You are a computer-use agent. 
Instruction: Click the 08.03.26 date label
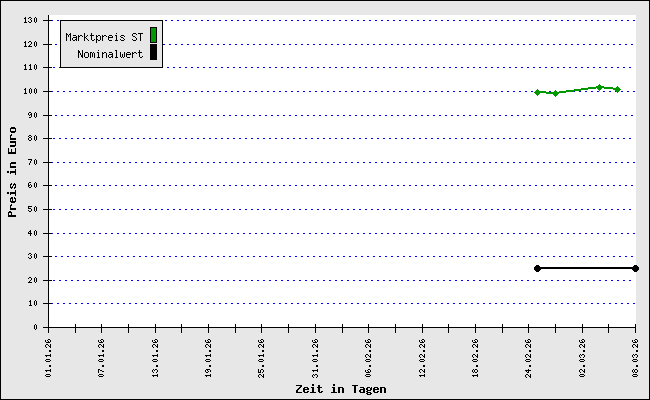pos(635,354)
